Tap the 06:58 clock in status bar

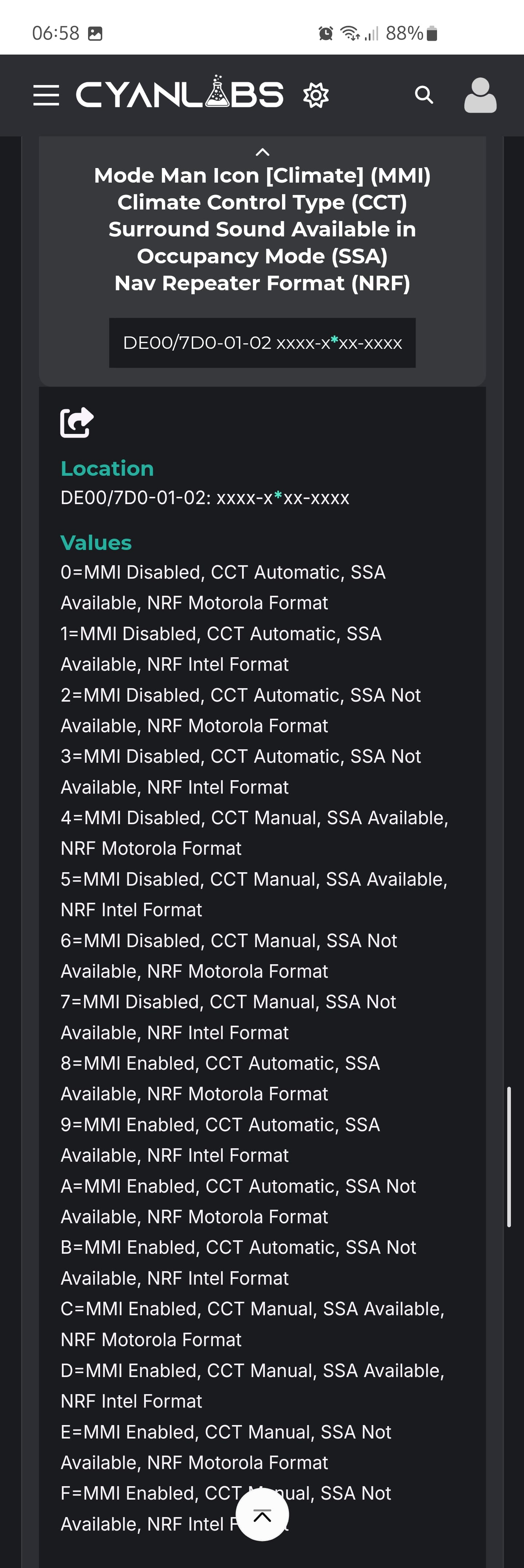tap(55, 33)
